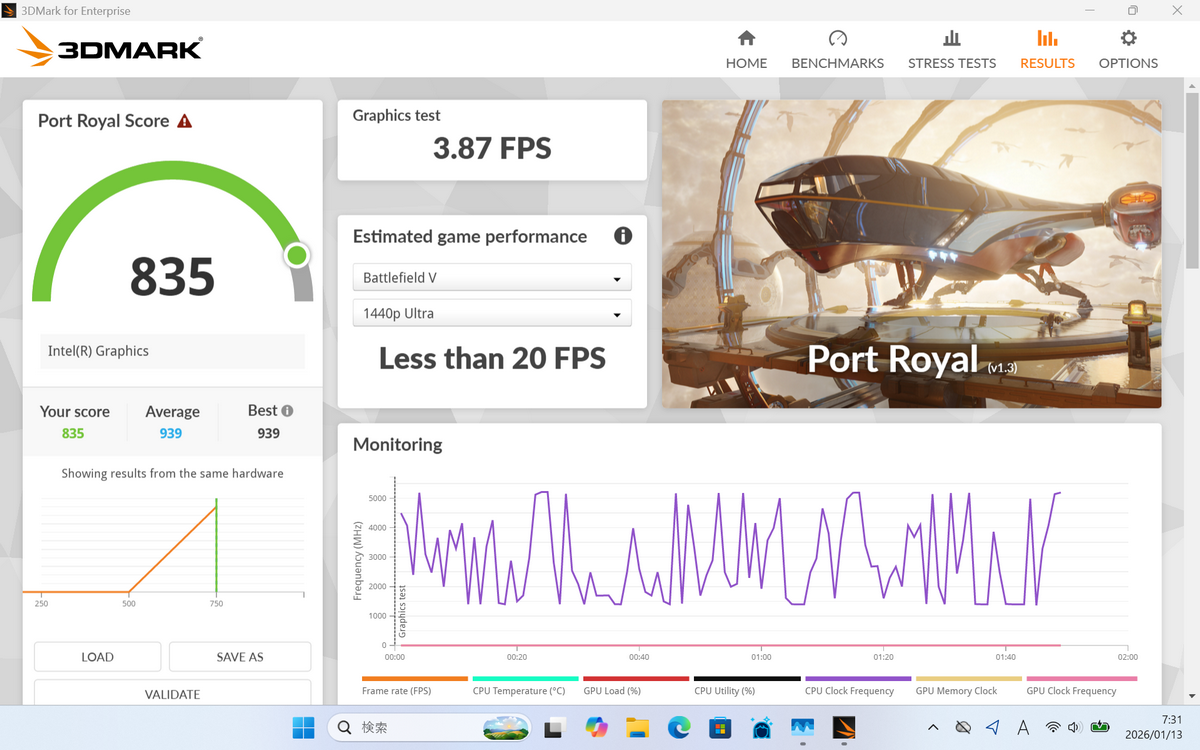Click the Estimated game performance info icon
This screenshot has height=750, width=1200.
(623, 236)
